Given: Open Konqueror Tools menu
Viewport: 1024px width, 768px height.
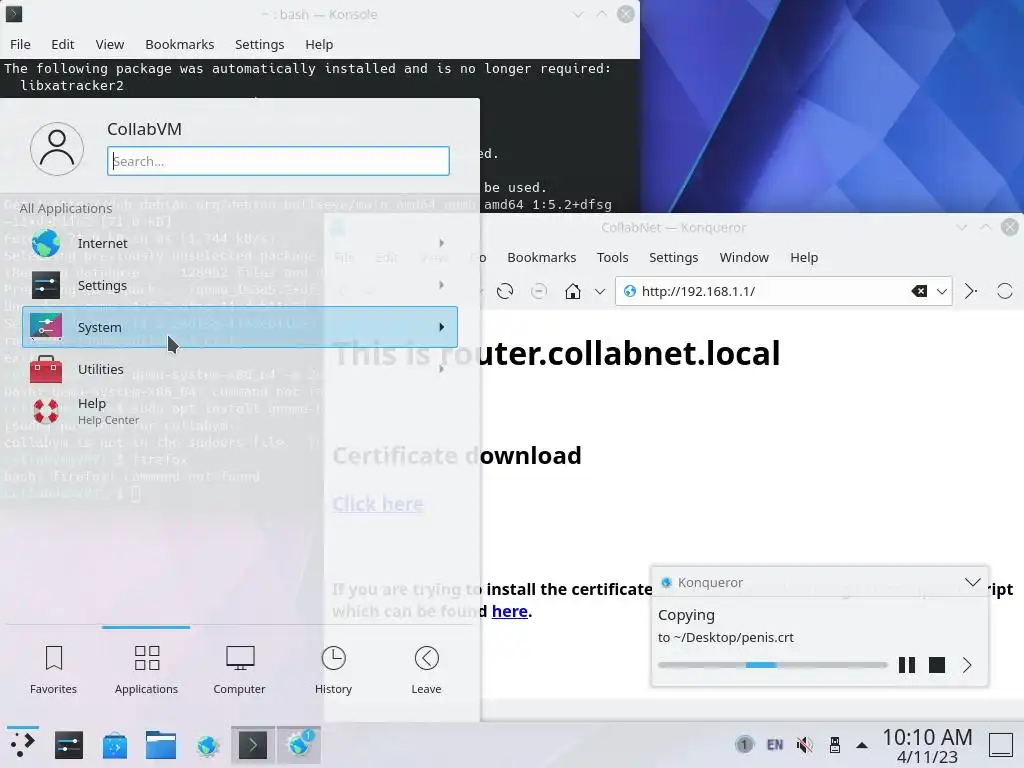Looking at the screenshot, I should point(613,257).
